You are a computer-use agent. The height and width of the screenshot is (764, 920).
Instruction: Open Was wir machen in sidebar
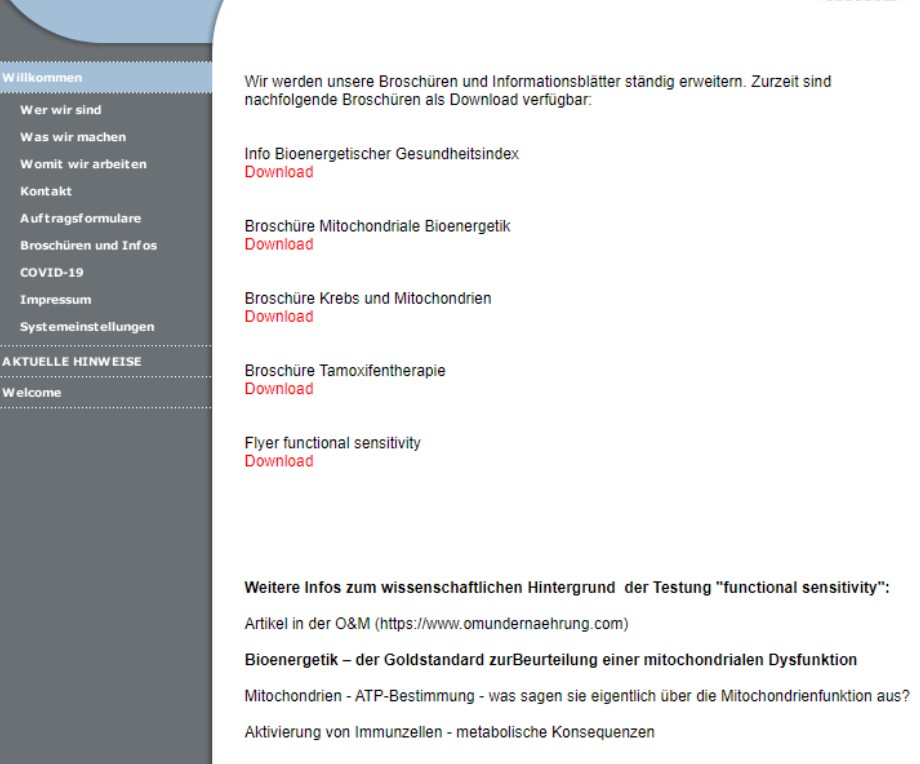point(73,137)
